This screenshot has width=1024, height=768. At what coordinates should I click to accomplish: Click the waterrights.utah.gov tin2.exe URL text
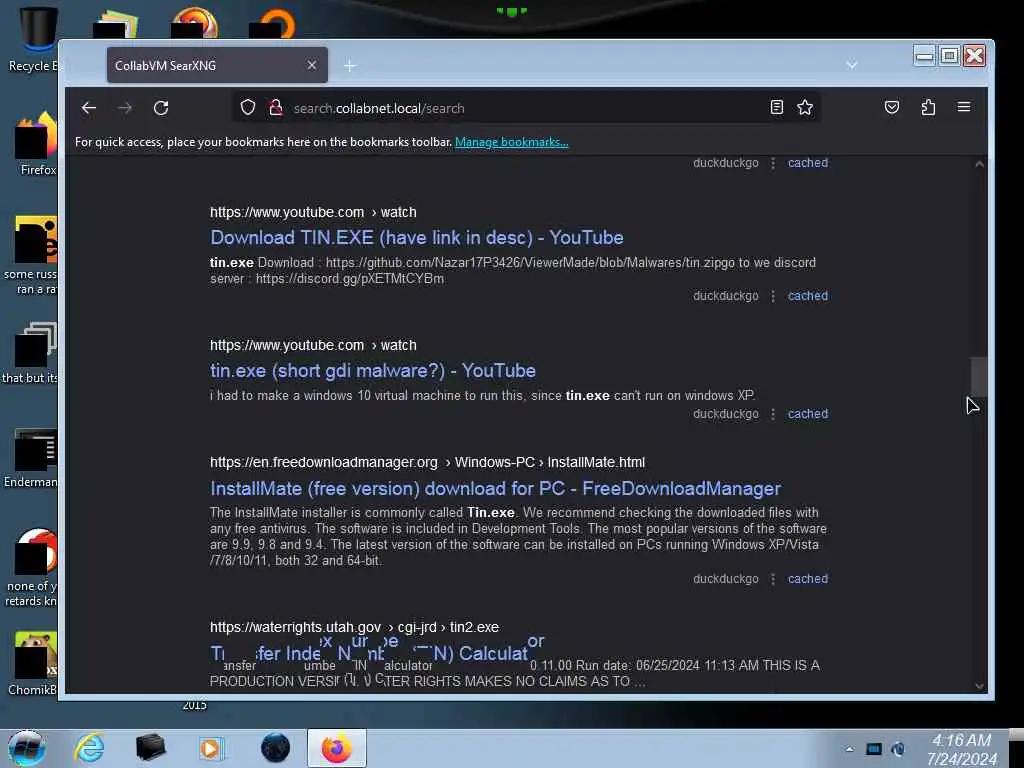pyautogui.click(x=355, y=628)
